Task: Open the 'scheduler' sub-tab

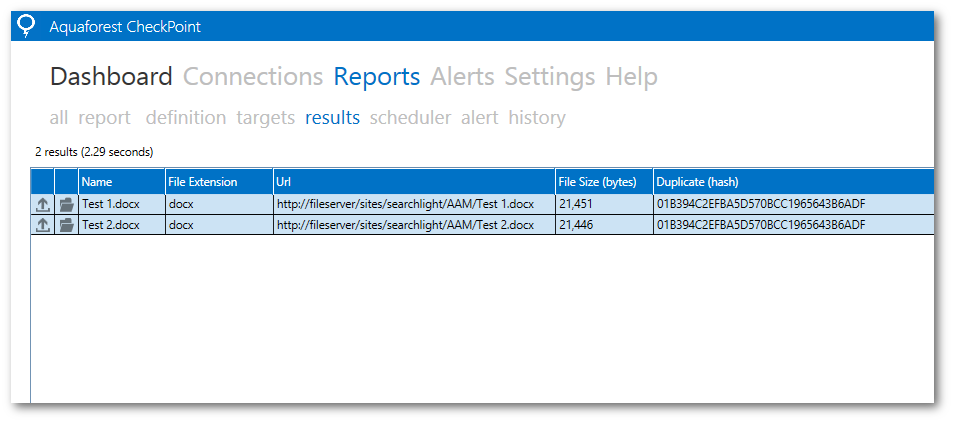Action: tap(410, 118)
